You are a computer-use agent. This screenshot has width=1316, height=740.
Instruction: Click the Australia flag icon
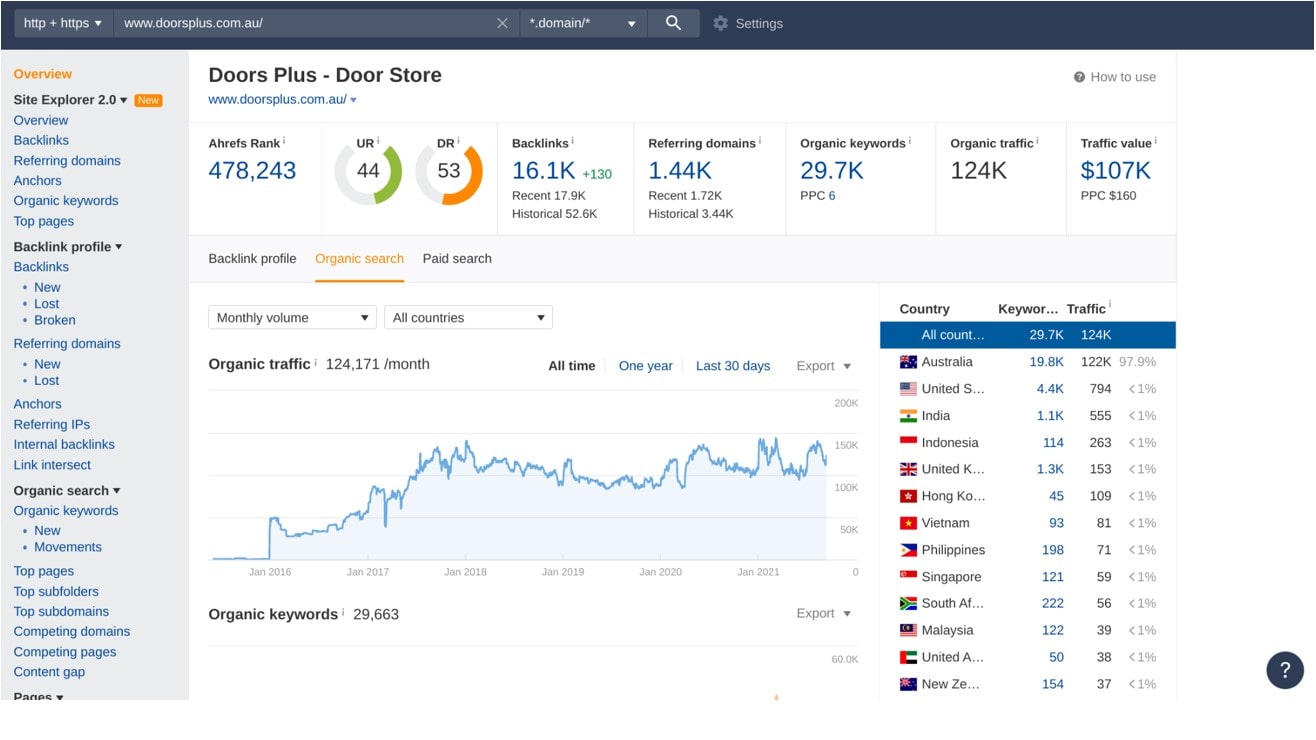[x=908, y=362]
